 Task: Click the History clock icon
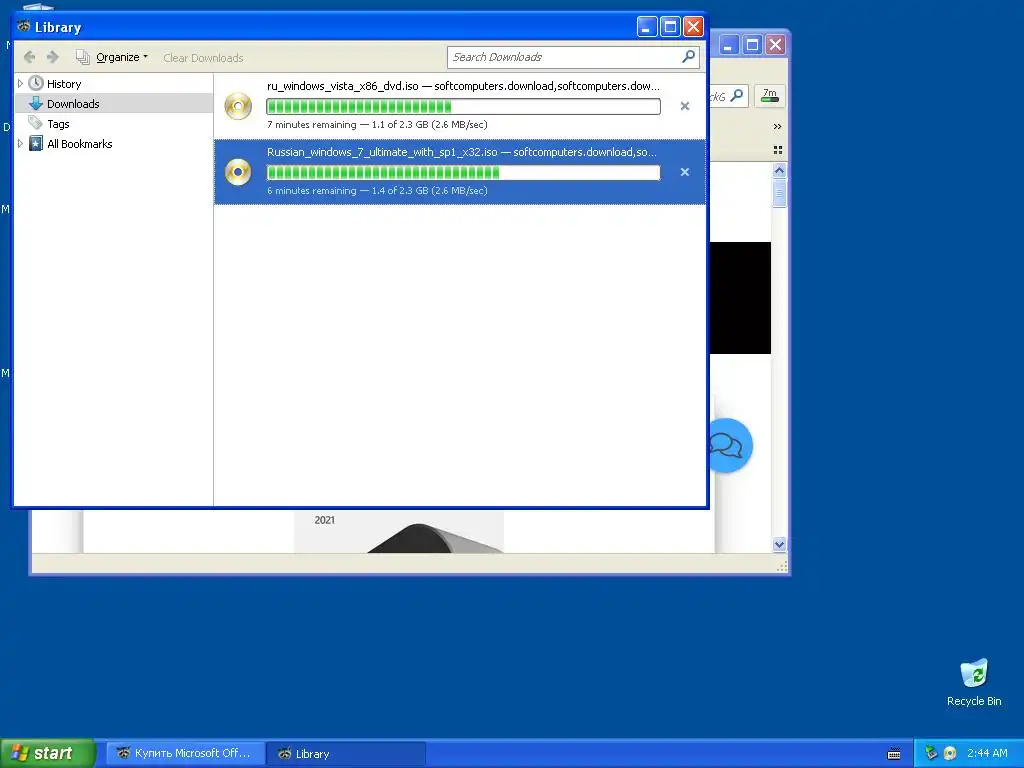click(36, 83)
